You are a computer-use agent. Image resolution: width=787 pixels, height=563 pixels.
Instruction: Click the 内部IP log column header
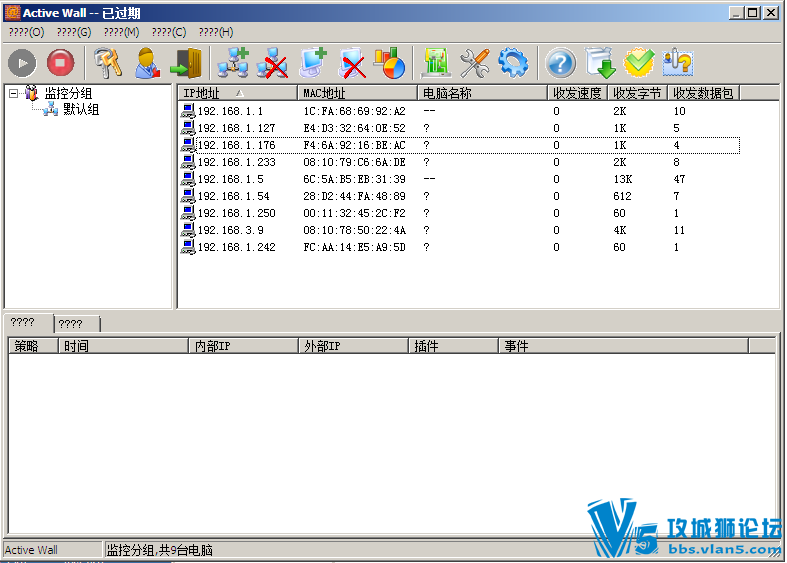click(x=243, y=346)
